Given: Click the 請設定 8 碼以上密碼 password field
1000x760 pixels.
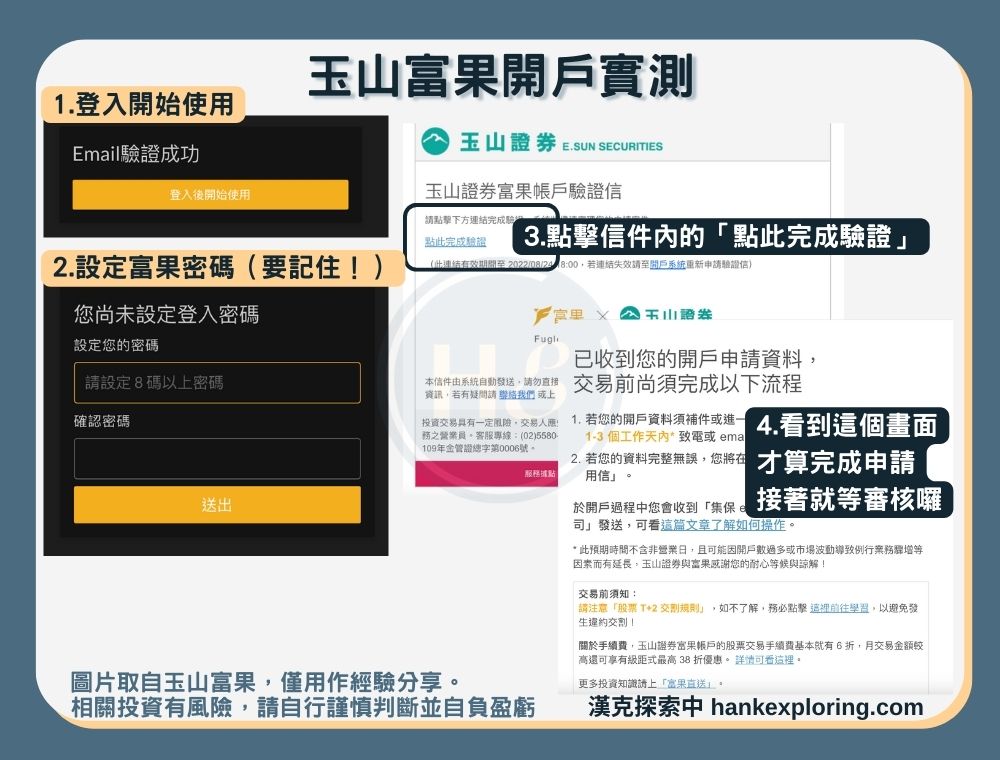Looking at the screenshot, I should pos(217,383).
